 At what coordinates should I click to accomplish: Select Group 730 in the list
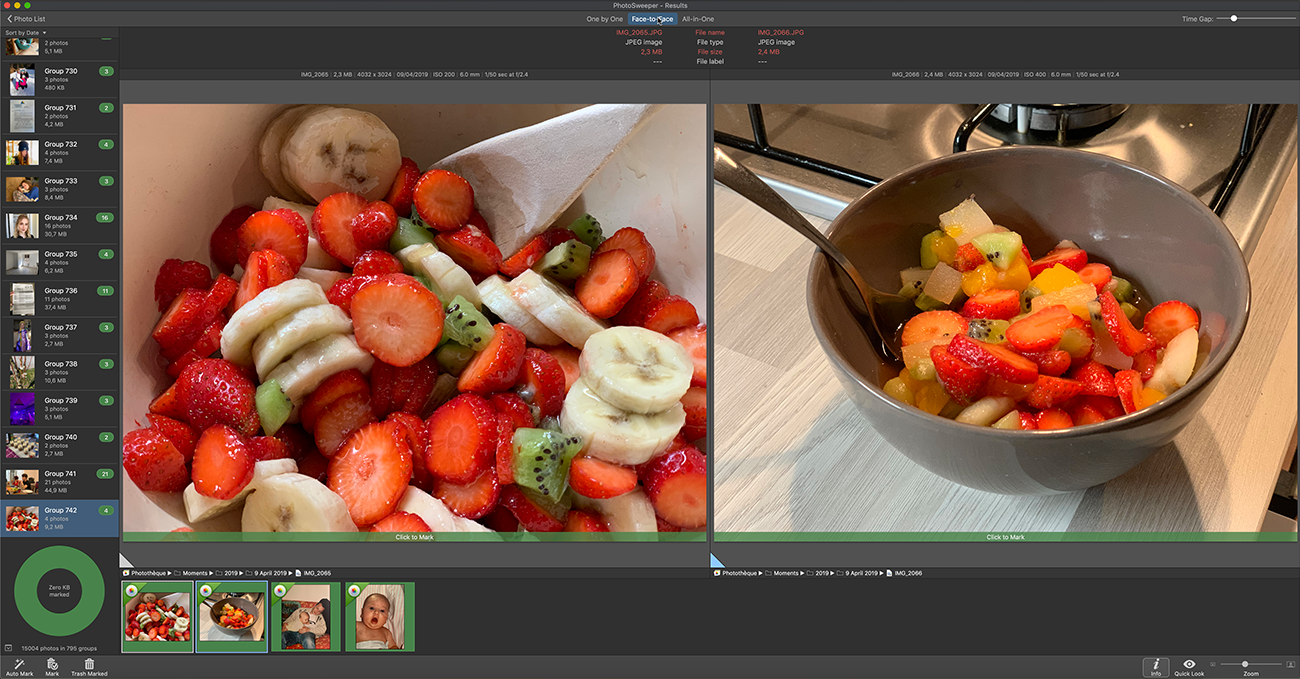point(59,80)
